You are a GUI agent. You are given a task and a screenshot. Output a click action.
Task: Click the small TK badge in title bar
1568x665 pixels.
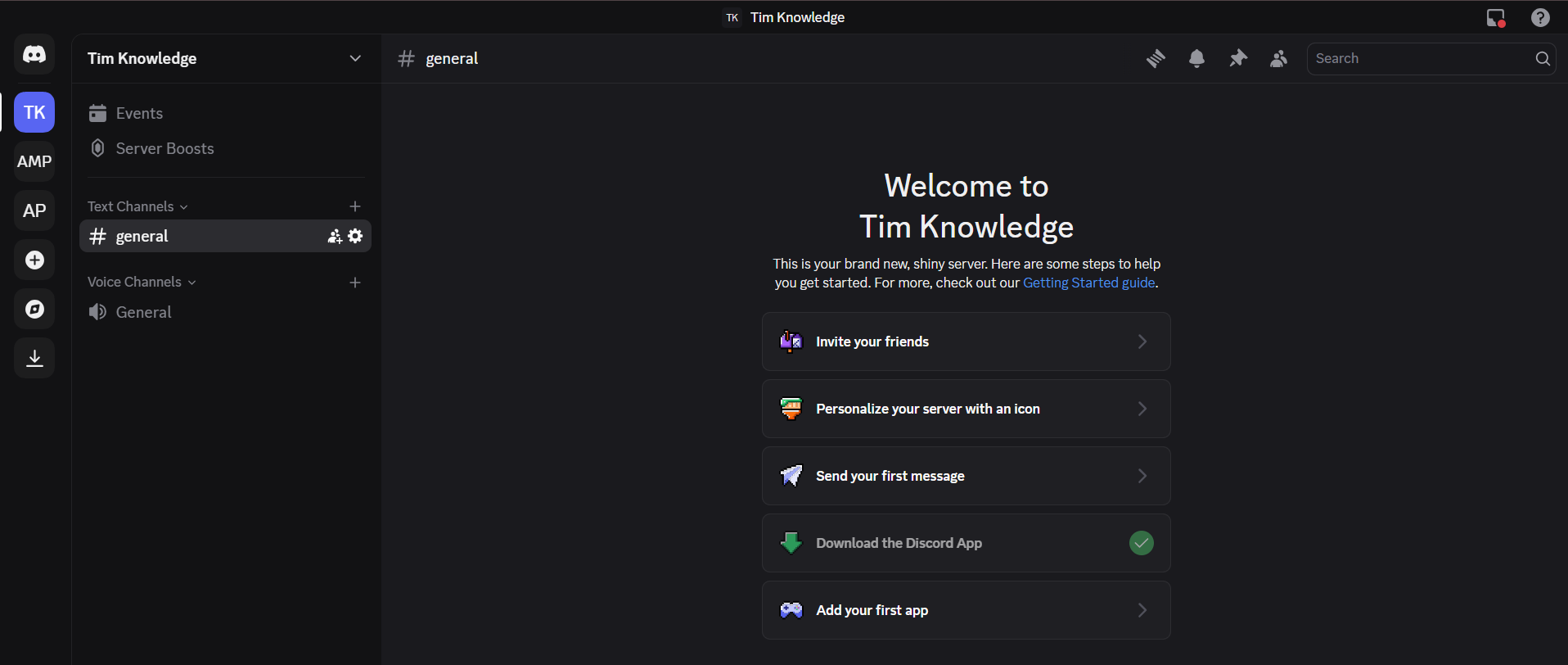pos(732,17)
